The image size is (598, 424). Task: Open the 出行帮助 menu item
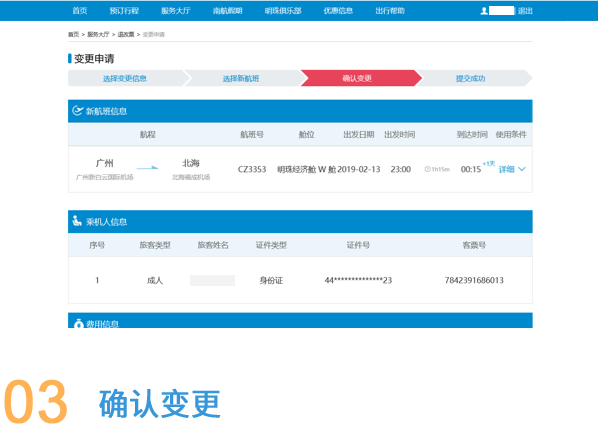pyautogui.click(x=390, y=11)
